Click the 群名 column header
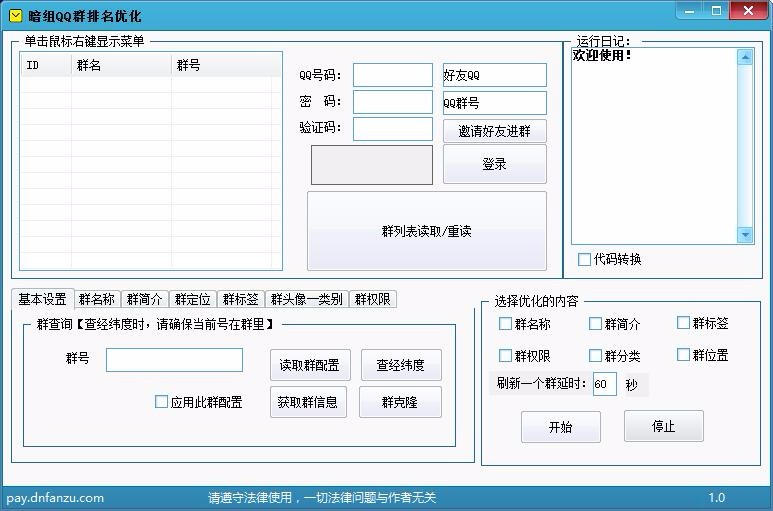The width and height of the screenshot is (773, 511). 121,65
